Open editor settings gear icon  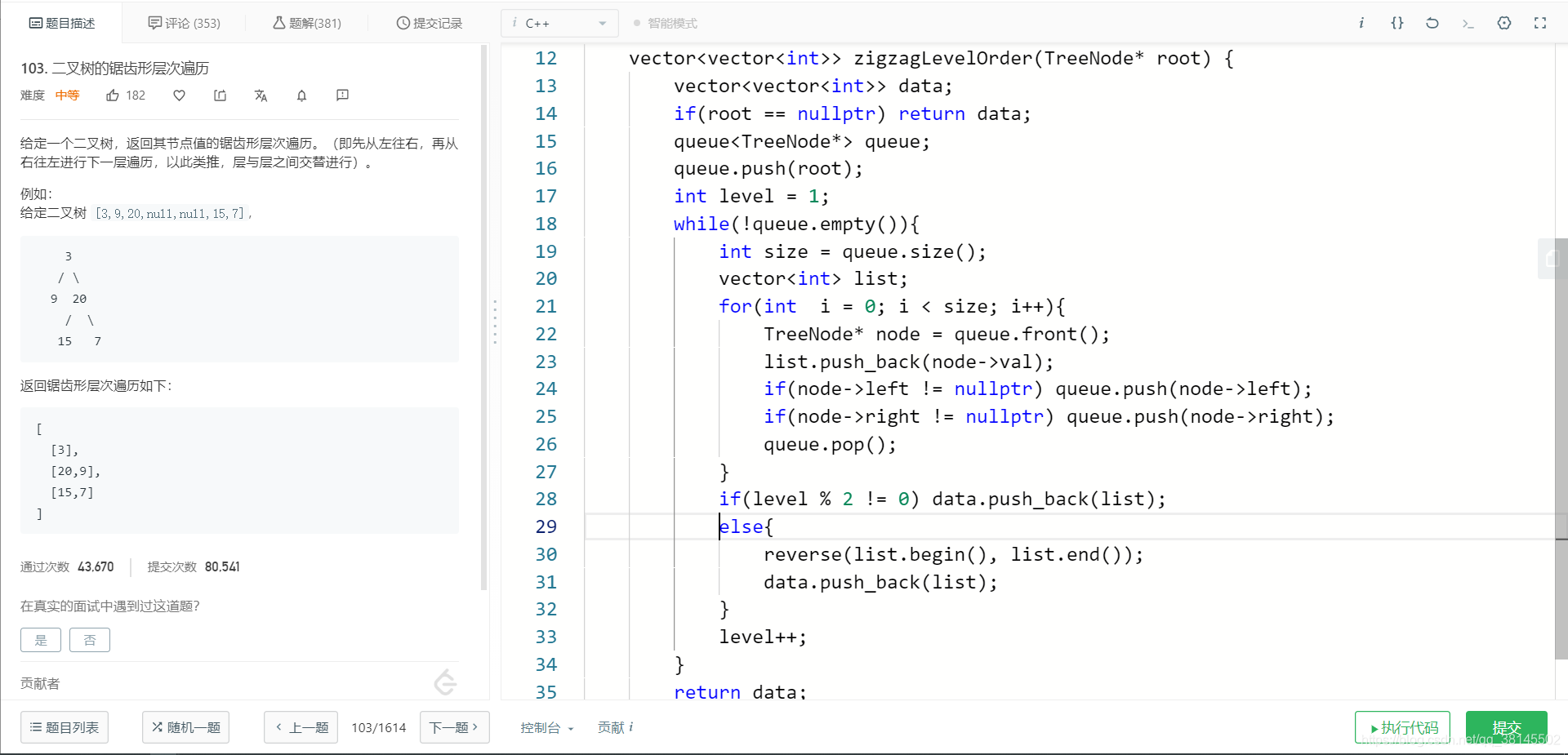point(1504,23)
